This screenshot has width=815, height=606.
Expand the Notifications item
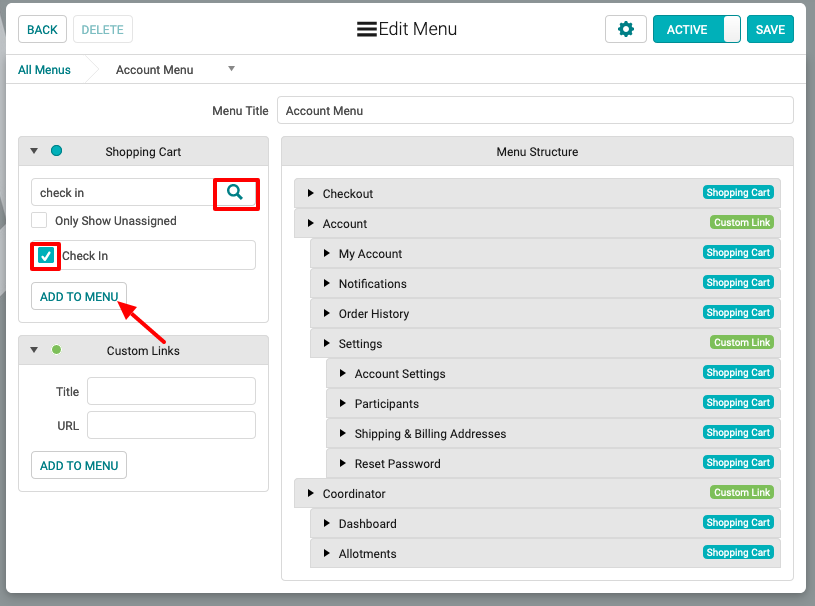[x=326, y=283]
